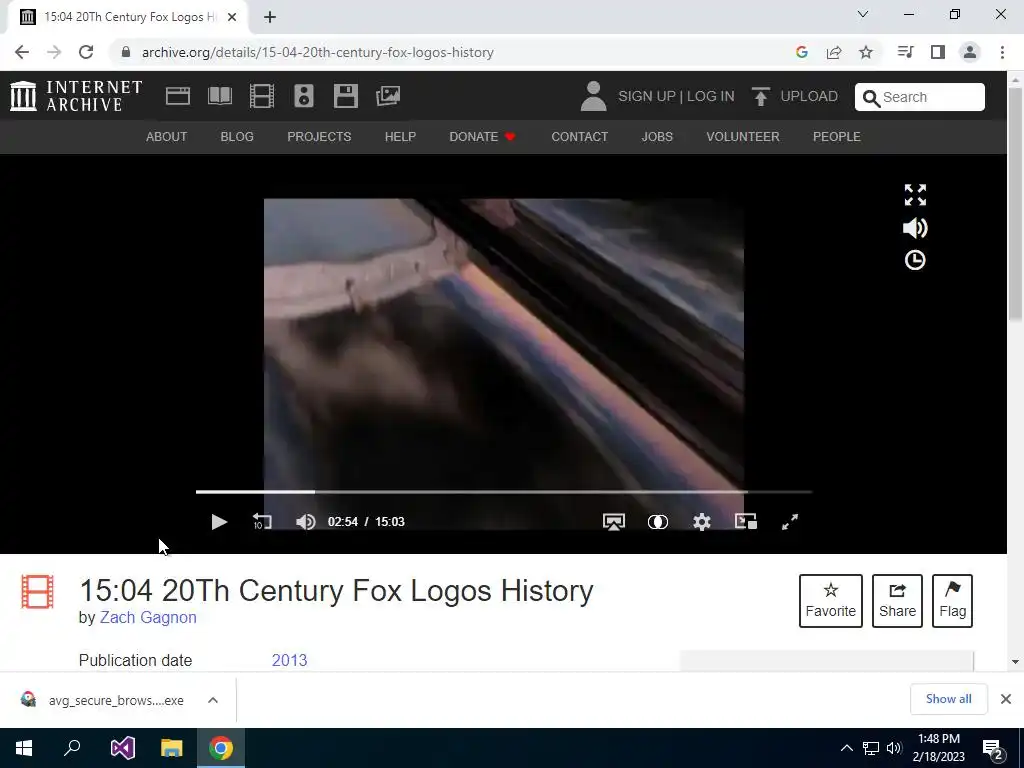Open the HELP menu item
Viewport: 1024px width, 768px height.
point(400,136)
